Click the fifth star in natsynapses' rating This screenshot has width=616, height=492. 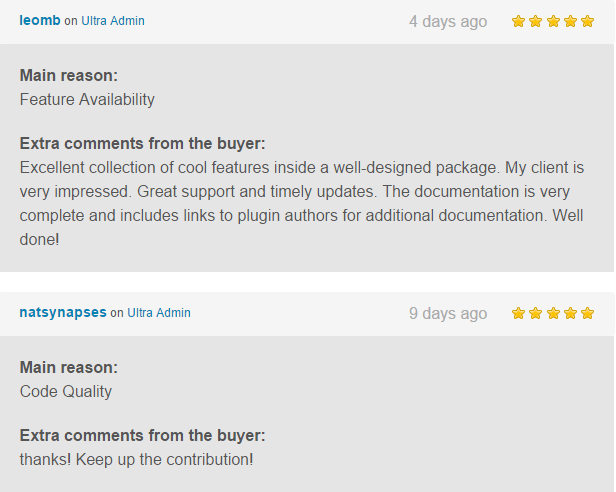point(587,313)
